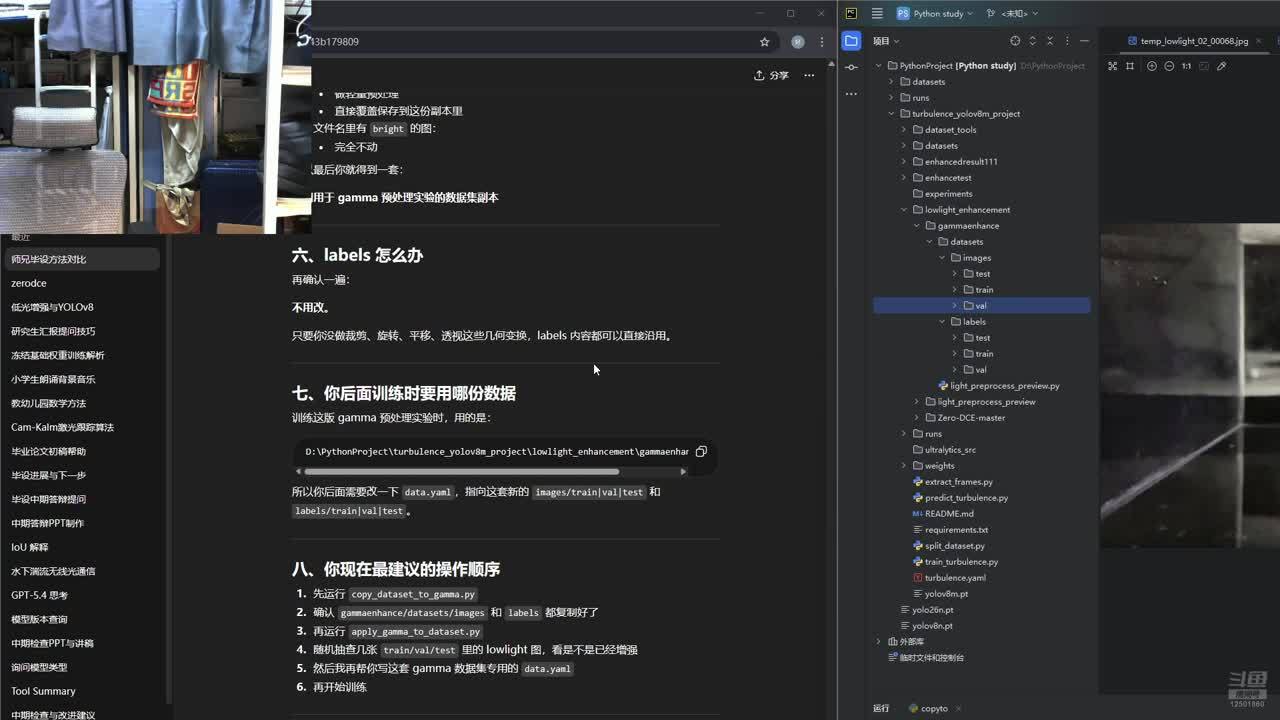Open project panel options menu
This screenshot has width=1280, height=720.
[1067, 41]
